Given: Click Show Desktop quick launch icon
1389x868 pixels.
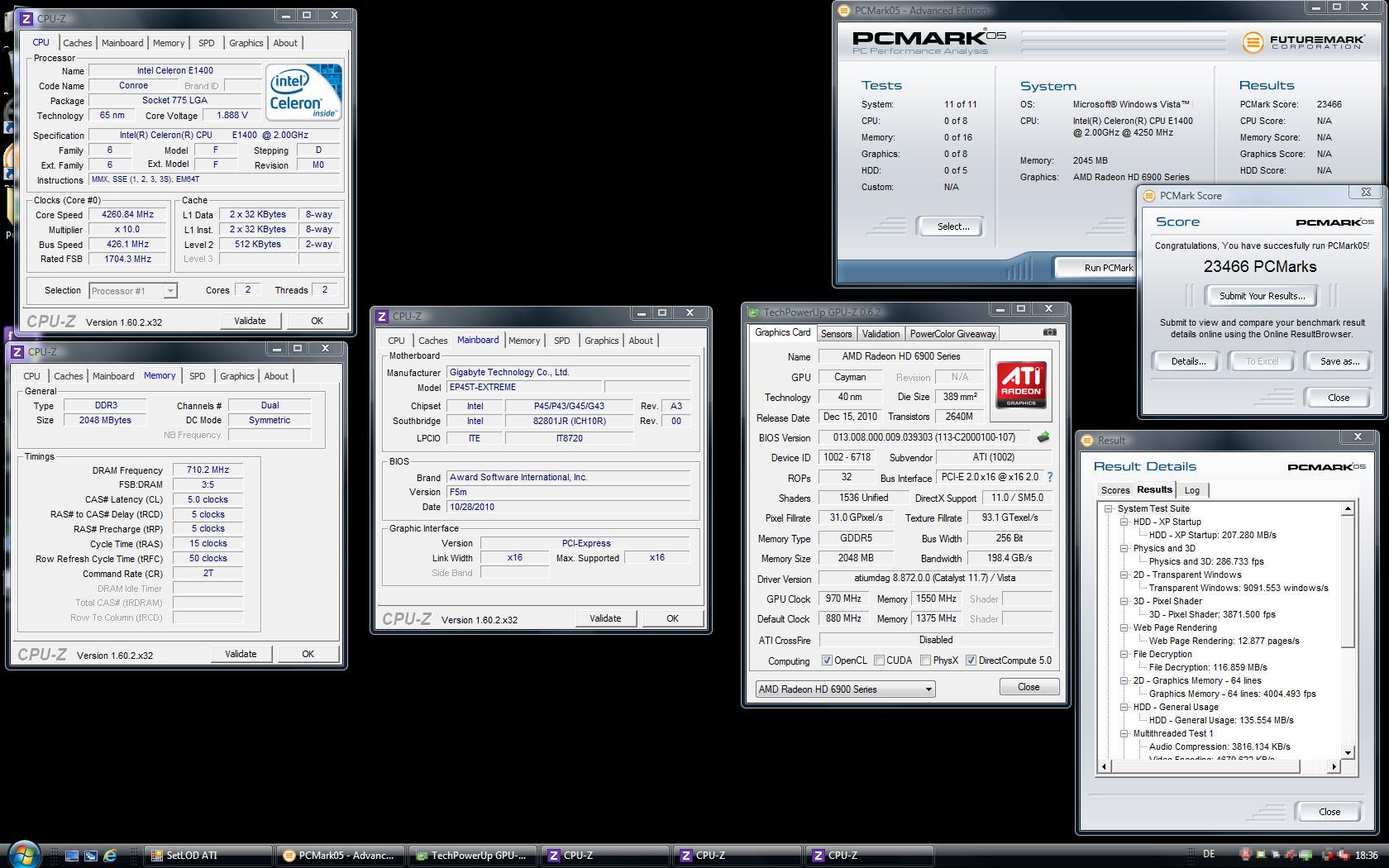Looking at the screenshot, I should pyautogui.click(x=72, y=856).
